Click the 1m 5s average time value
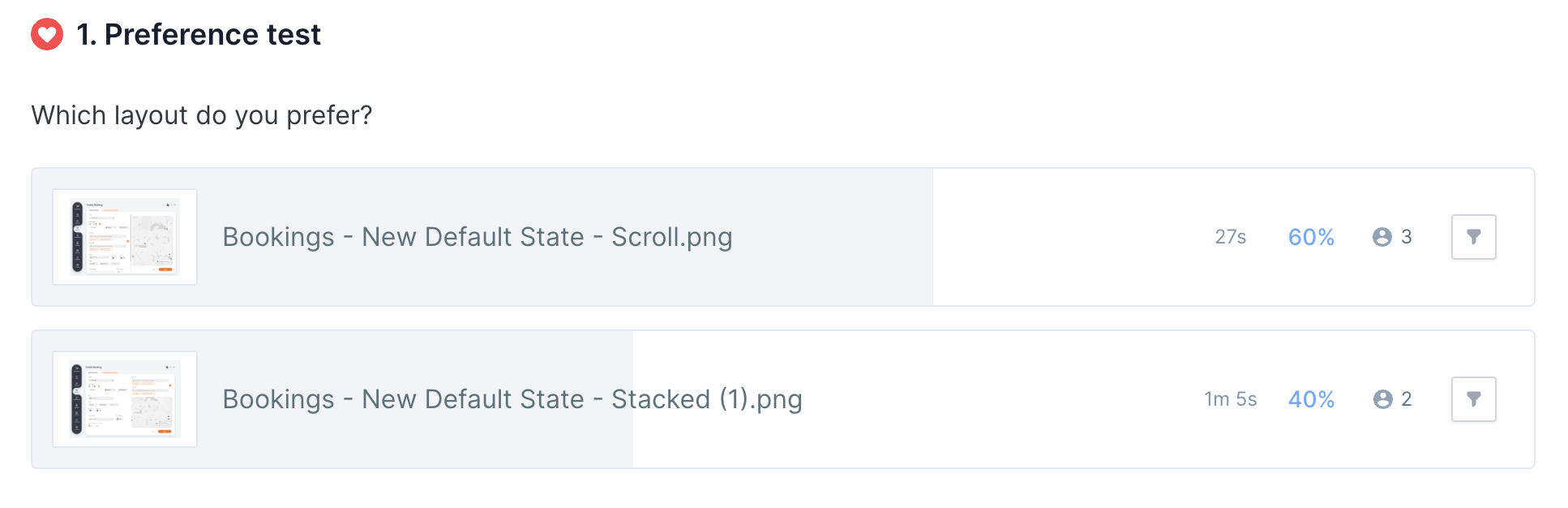This screenshot has width=1568, height=508. (x=1231, y=399)
